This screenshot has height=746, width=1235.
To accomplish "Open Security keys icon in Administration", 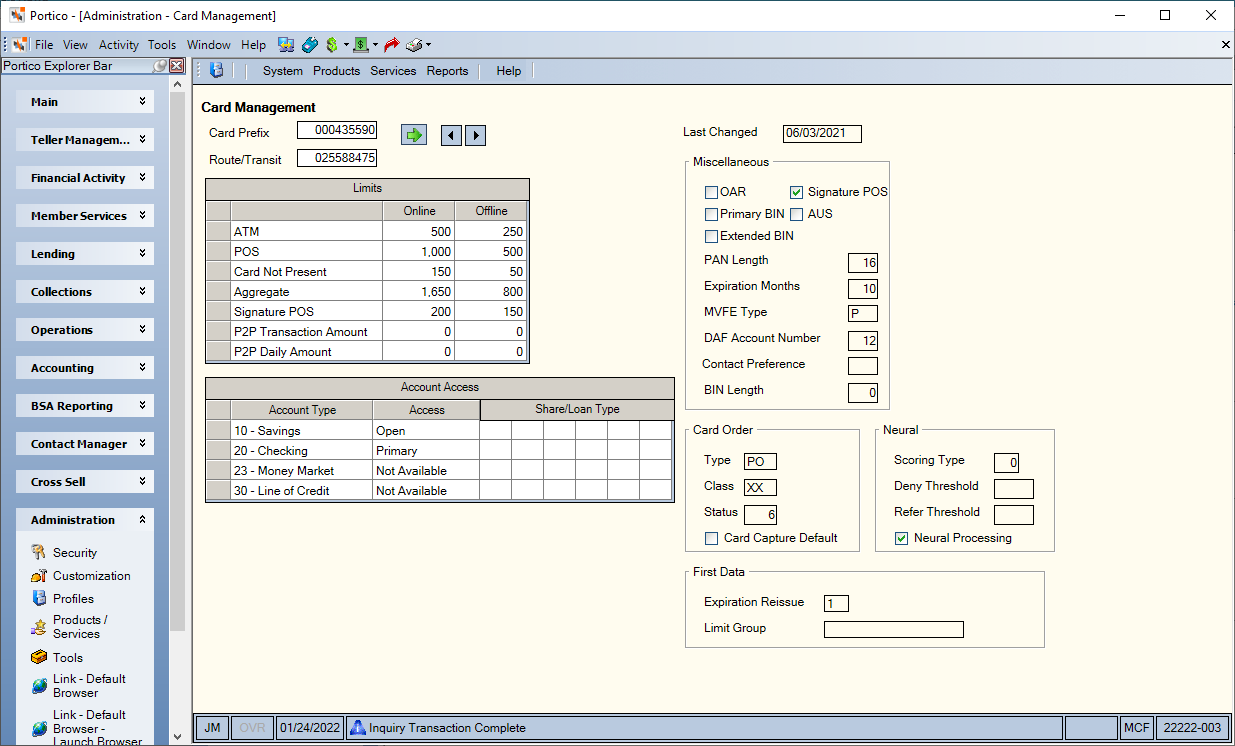I will [x=39, y=552].
